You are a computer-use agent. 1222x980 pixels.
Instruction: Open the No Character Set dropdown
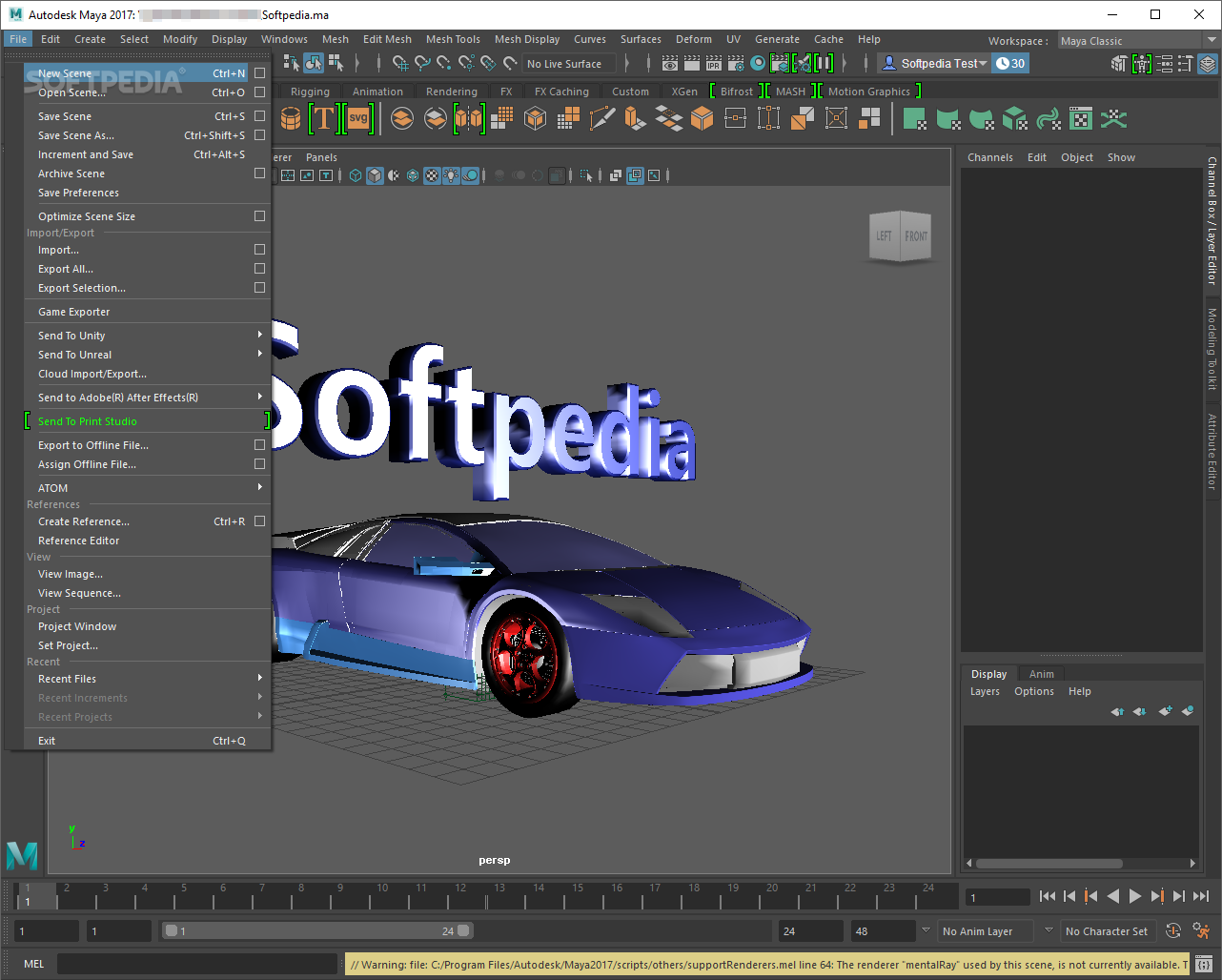click(1107, 930)
